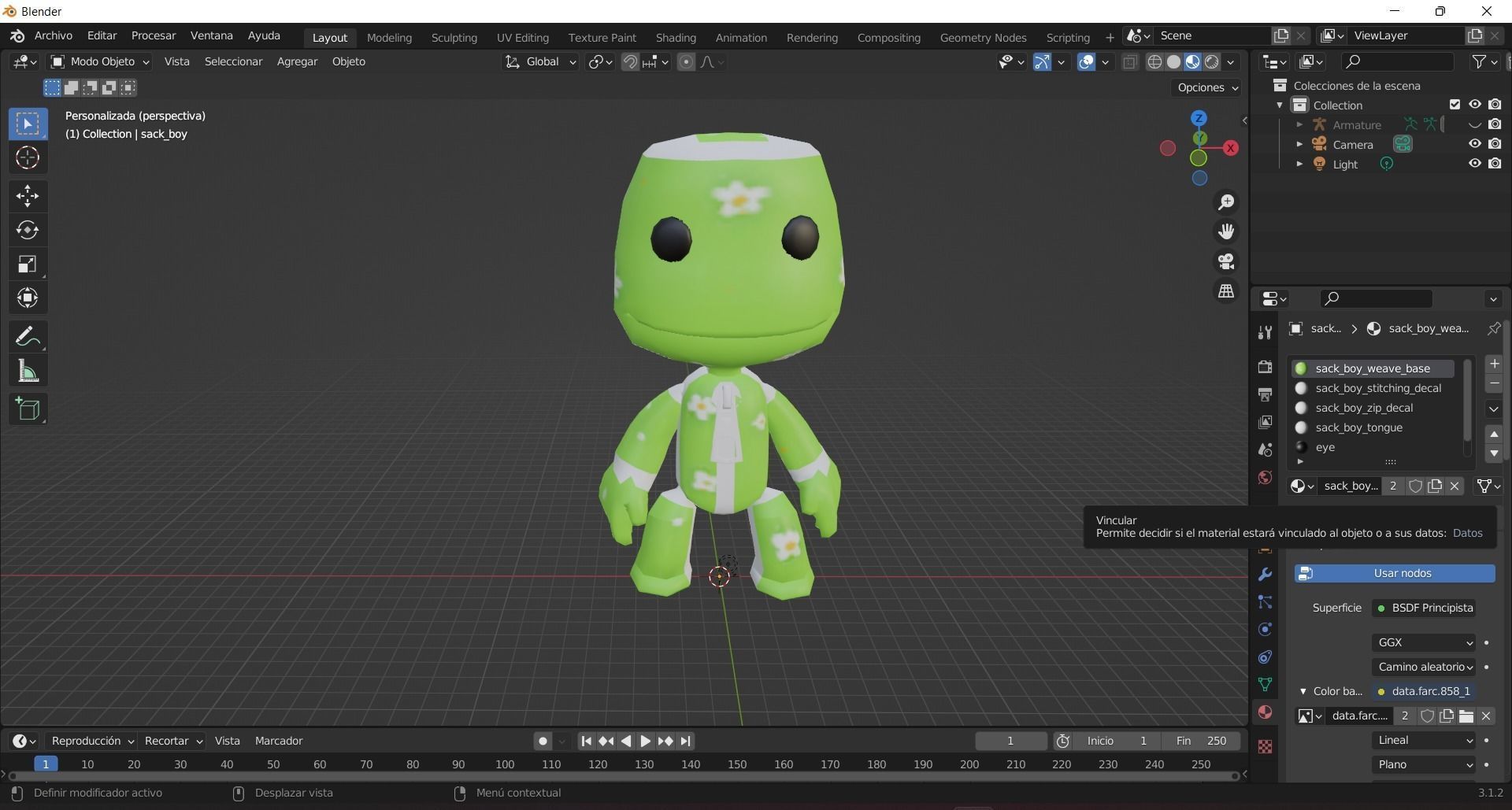Switch to the Sculpting workspace tab

click(x=454, y=37)
